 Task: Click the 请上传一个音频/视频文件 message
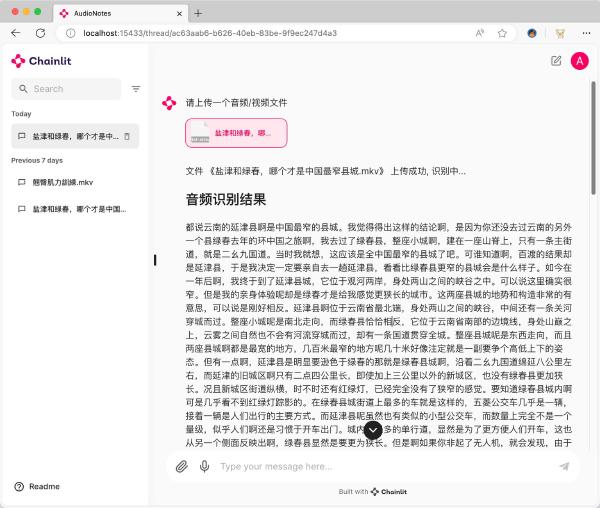point(236,103)
